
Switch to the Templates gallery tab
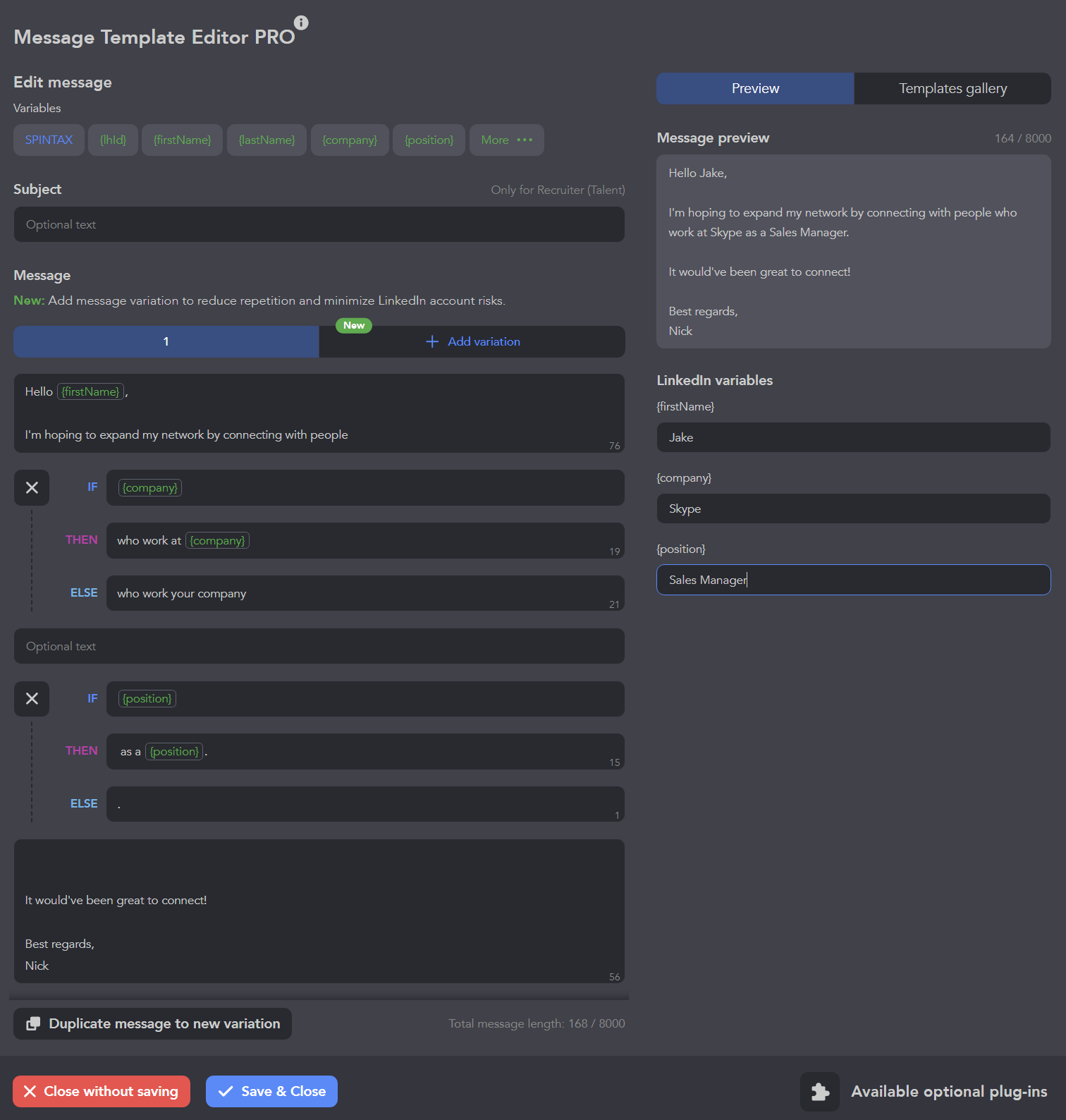pyautogui.click(x=952, y=88)
